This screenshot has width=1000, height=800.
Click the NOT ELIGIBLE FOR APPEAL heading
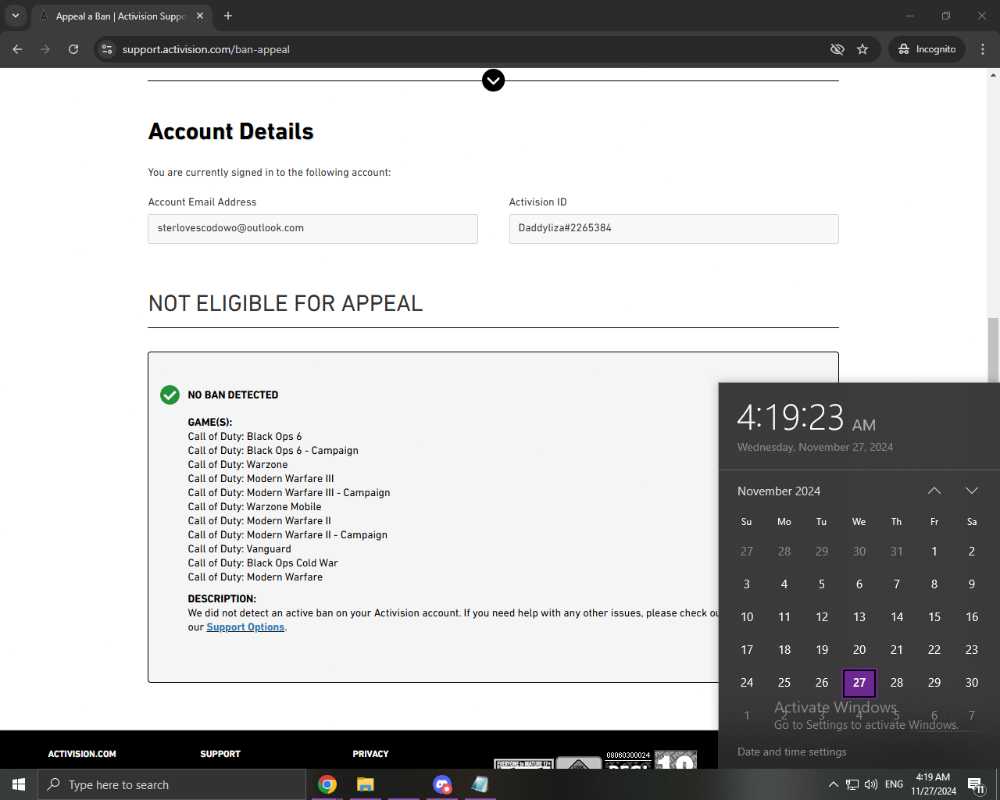coord(286,303)
